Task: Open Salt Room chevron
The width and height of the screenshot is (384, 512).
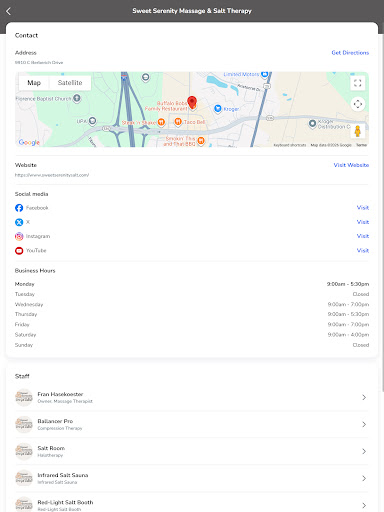Action: click(364, 451)
